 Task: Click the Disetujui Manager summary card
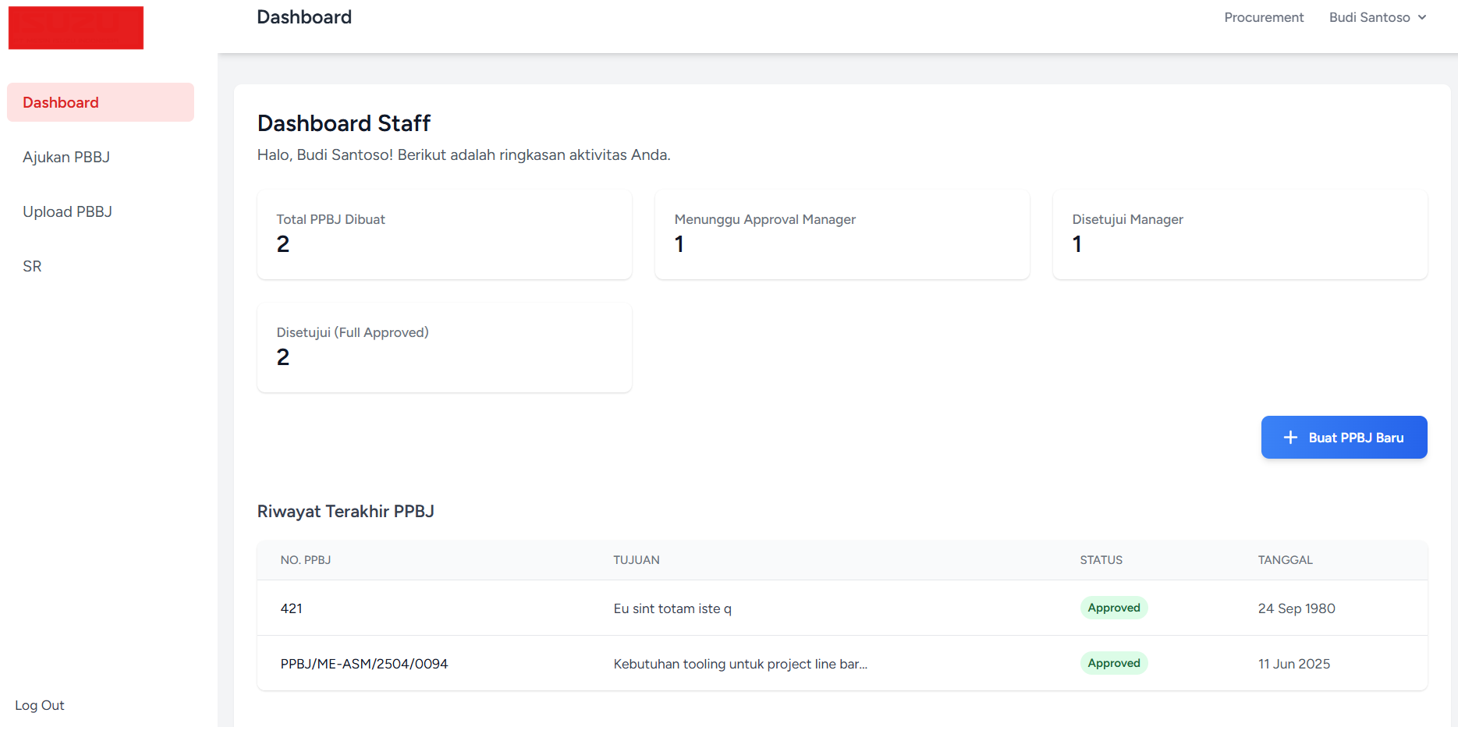point(1240,234)
